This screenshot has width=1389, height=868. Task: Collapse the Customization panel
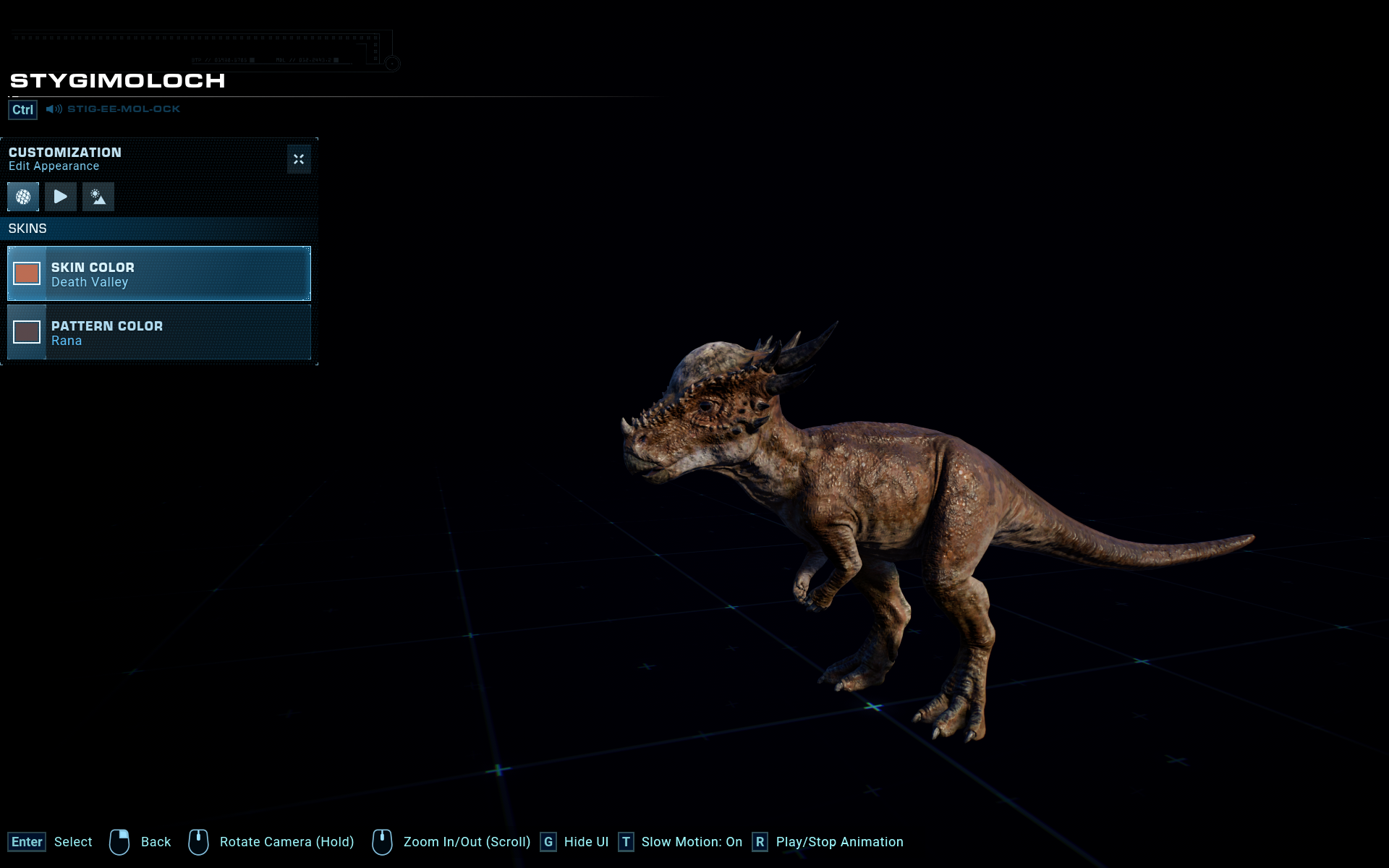point(299,159)
